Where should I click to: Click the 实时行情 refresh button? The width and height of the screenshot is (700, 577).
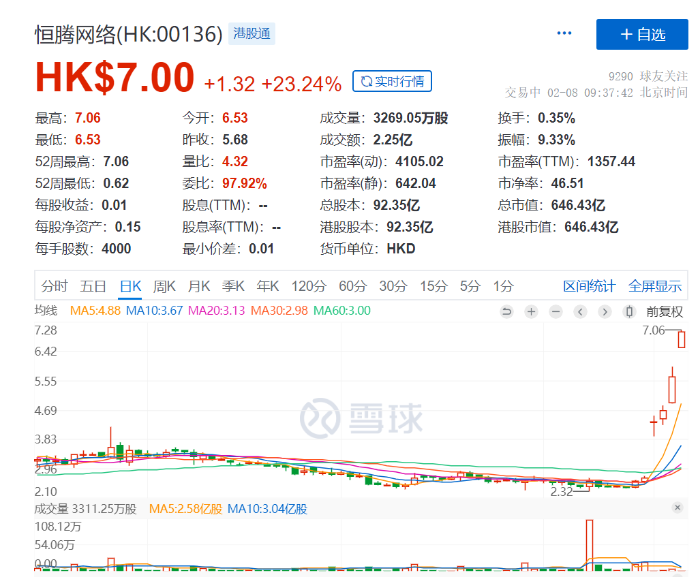(x=392, y=81)
